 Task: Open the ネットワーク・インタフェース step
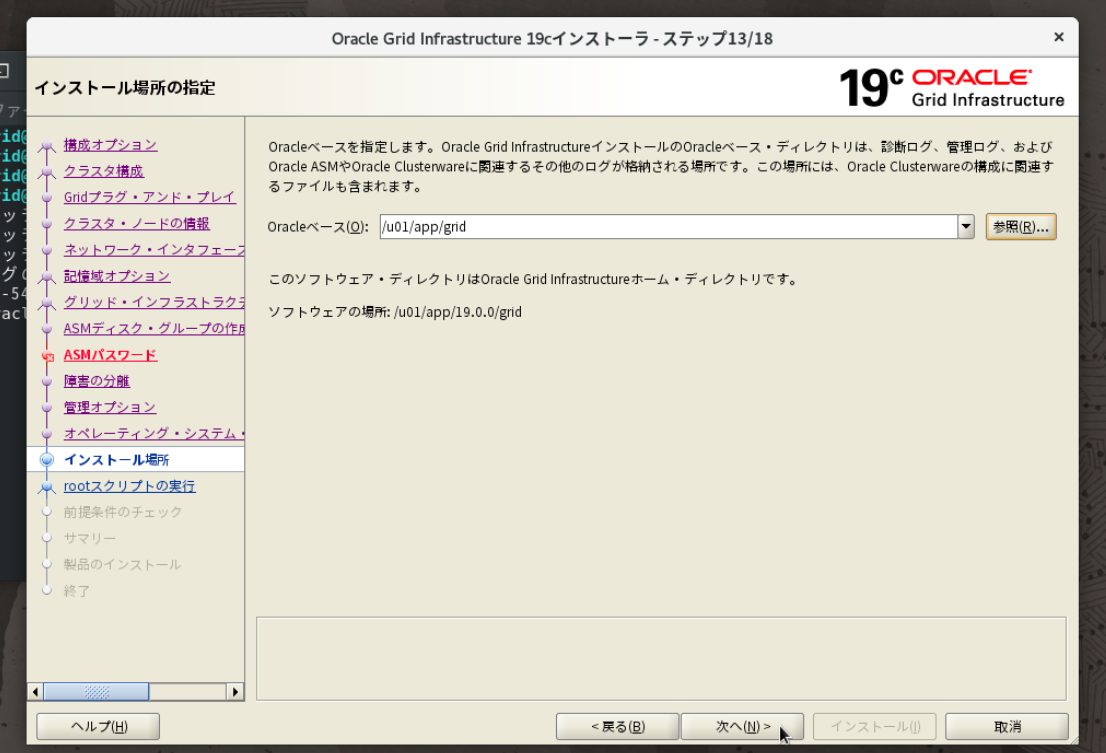[x=154, y=250]
